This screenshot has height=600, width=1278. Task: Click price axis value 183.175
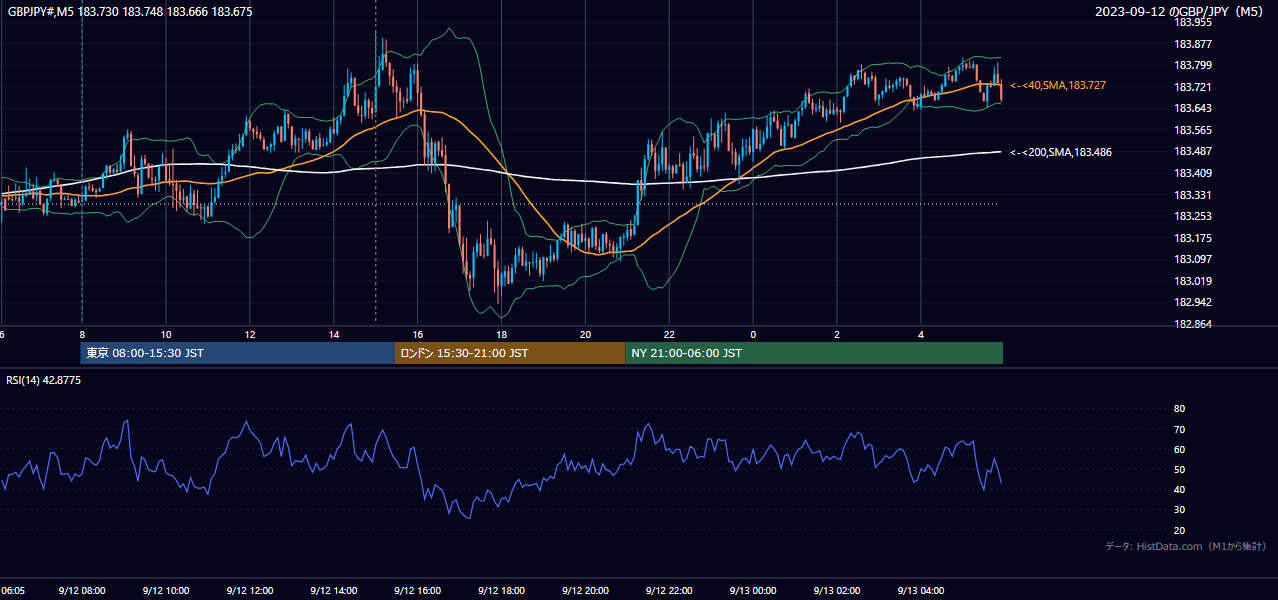(x=1193, y=238)
